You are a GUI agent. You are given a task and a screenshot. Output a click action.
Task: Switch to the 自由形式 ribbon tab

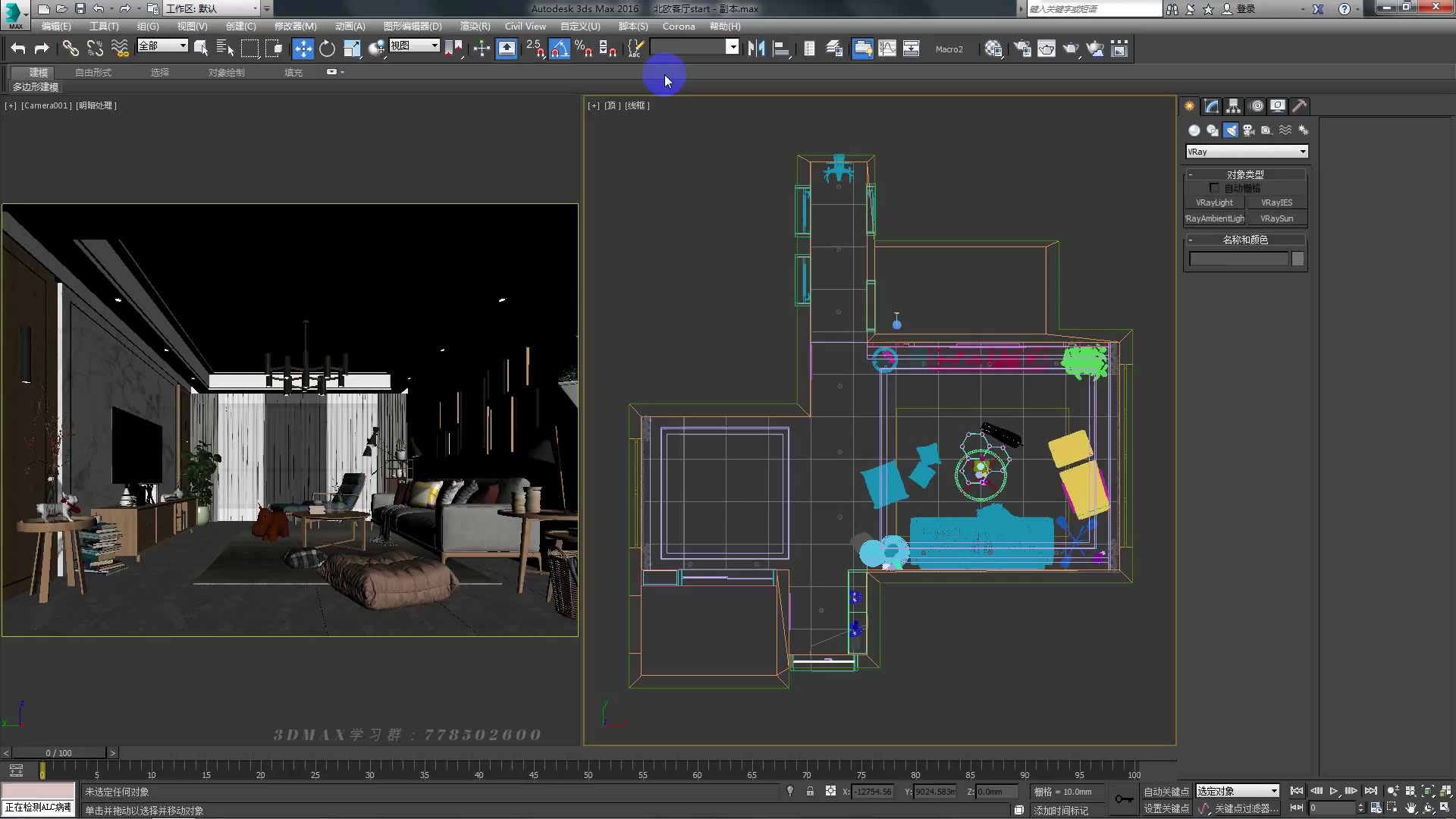(x=93, y=73)
